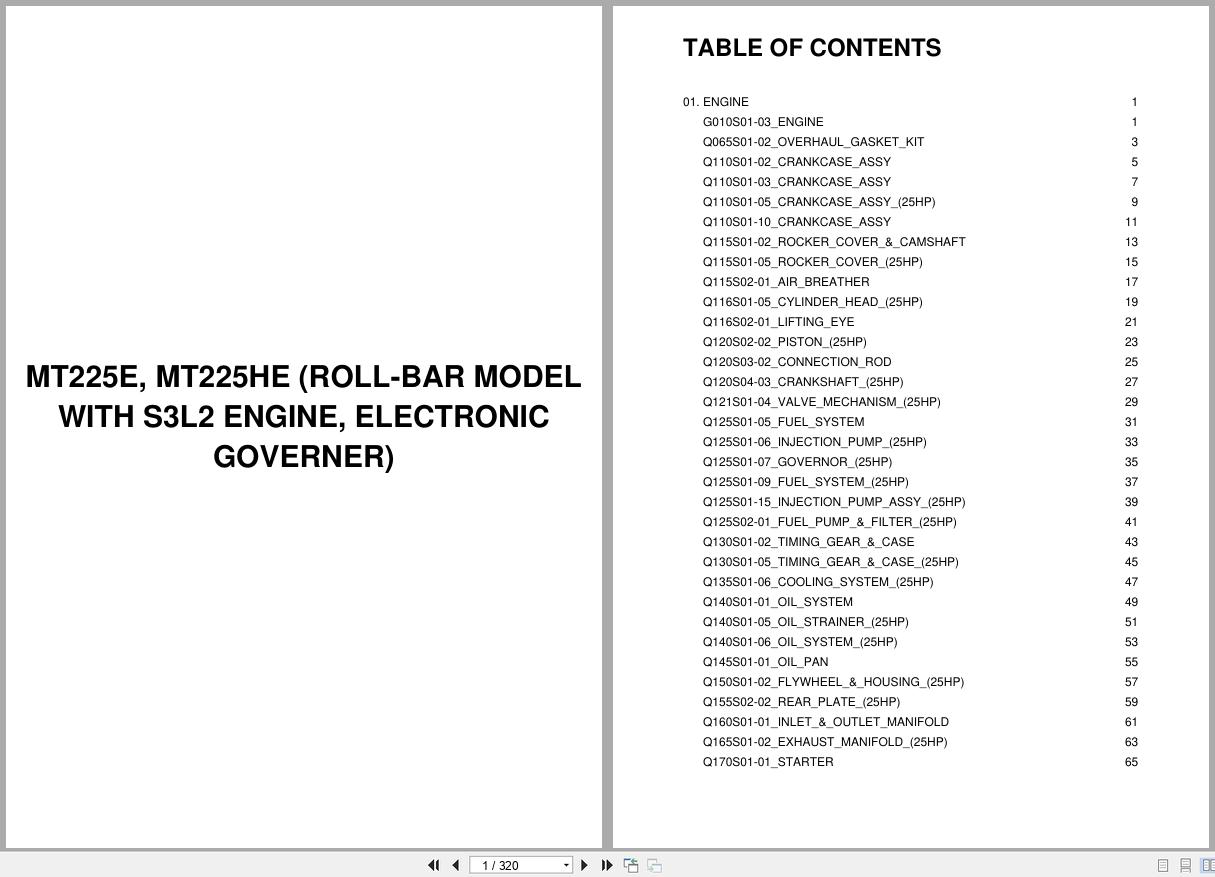Select Q145S01-01_OIL_PAN entry
Screen dimensions: 1215x877
pos(765,662)
